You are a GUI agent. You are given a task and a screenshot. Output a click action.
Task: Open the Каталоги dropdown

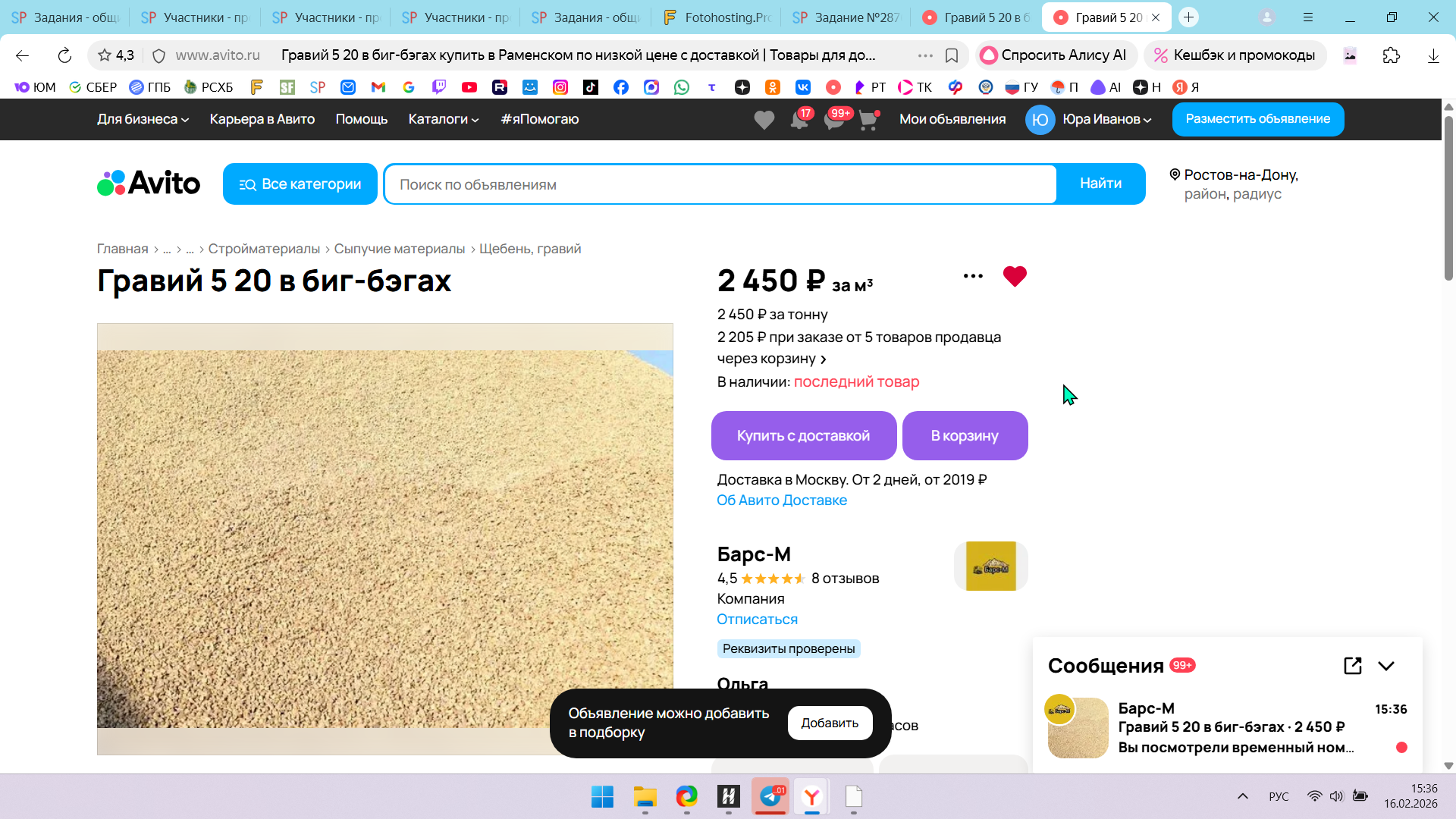(443, 119)
